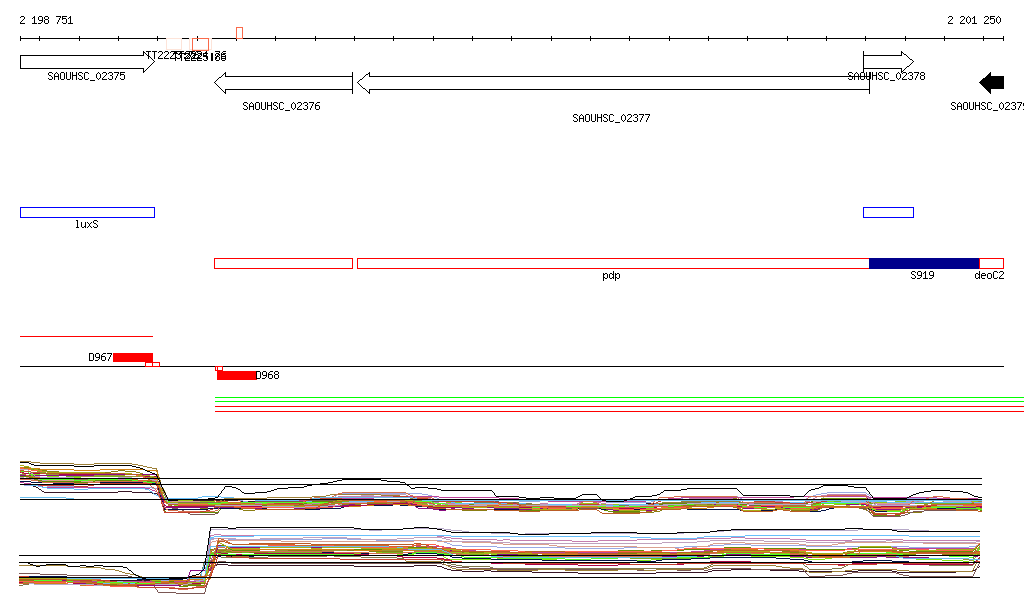Select the red-outlined pdp annotation bar
The height and width of the screenshot is (611, 1024).
(612, 263)
